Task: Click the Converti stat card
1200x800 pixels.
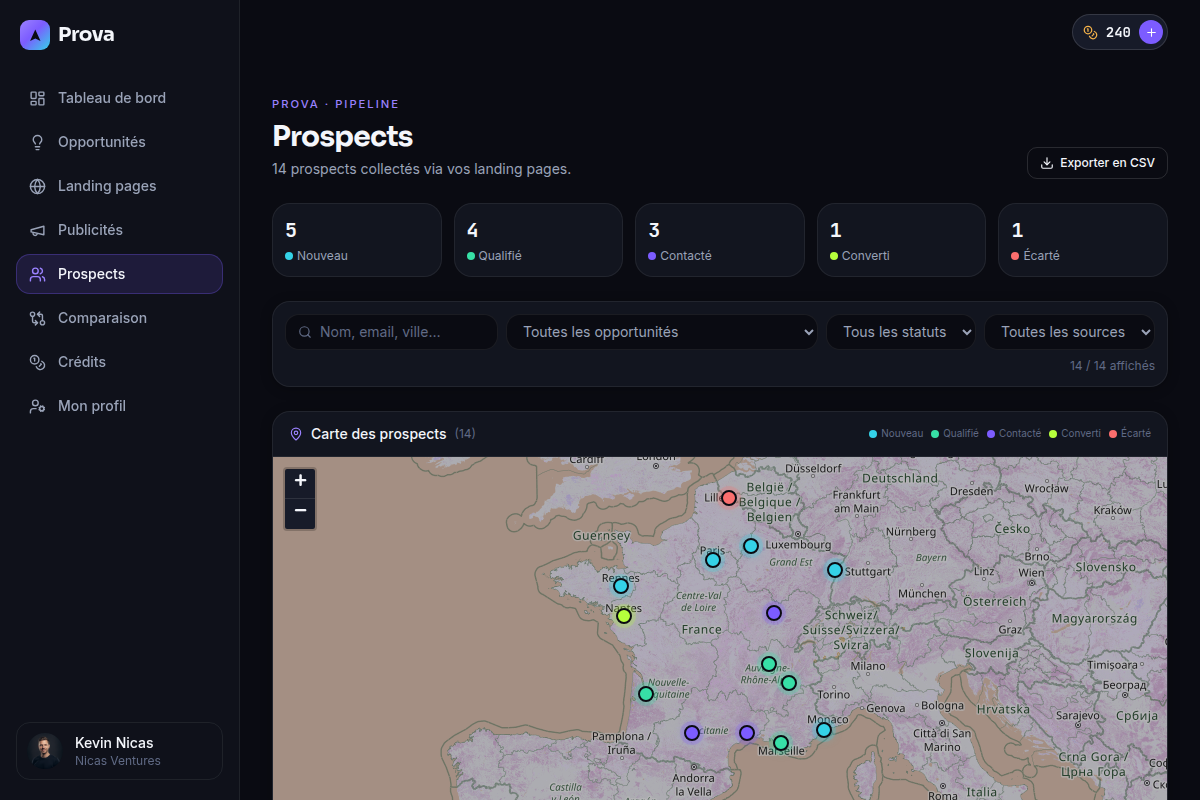Action: coord(901,240)
